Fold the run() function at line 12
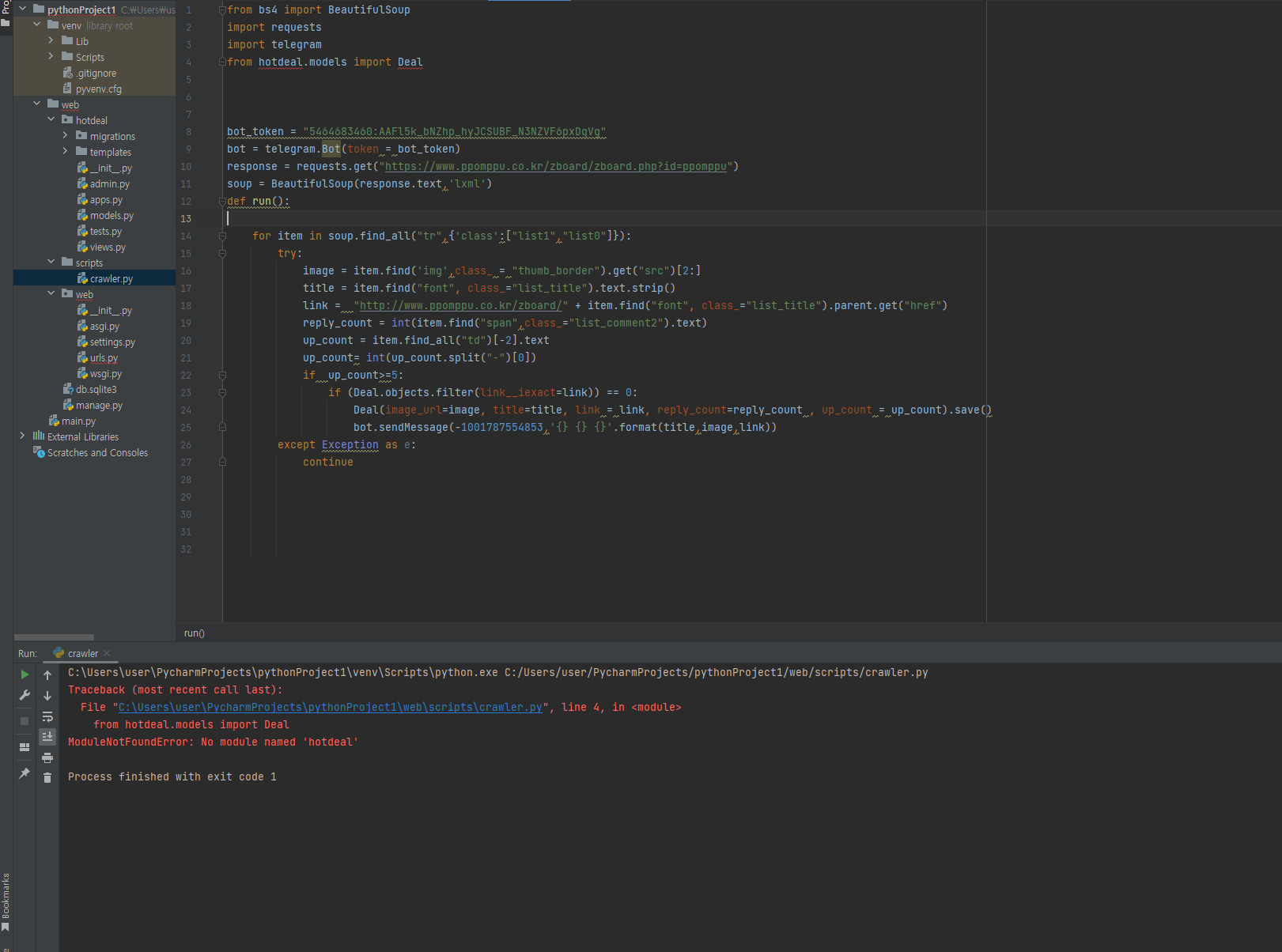 pos(222,201)
